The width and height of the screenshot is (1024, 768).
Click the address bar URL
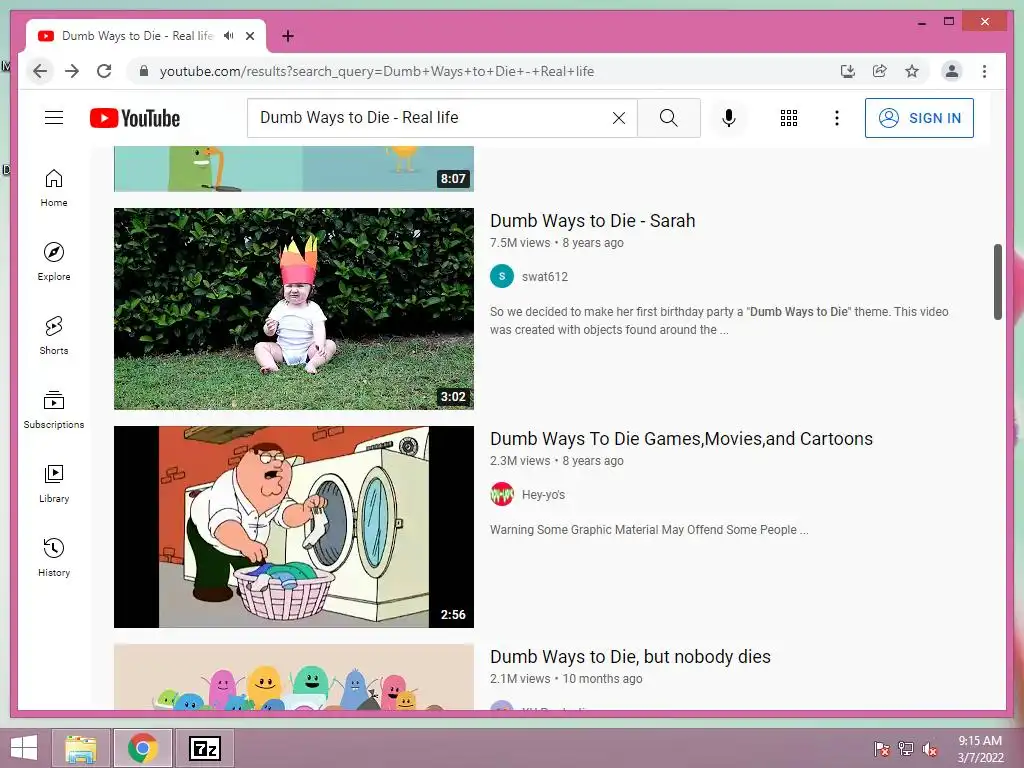click(377, 71)
